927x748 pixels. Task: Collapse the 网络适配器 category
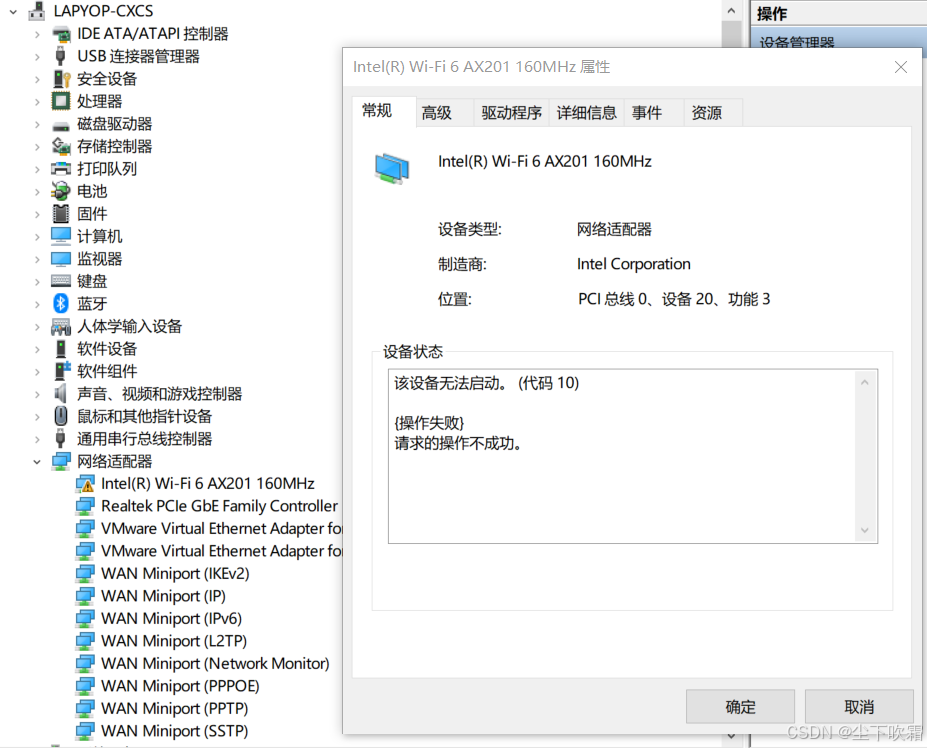click(x=37, y=462)
